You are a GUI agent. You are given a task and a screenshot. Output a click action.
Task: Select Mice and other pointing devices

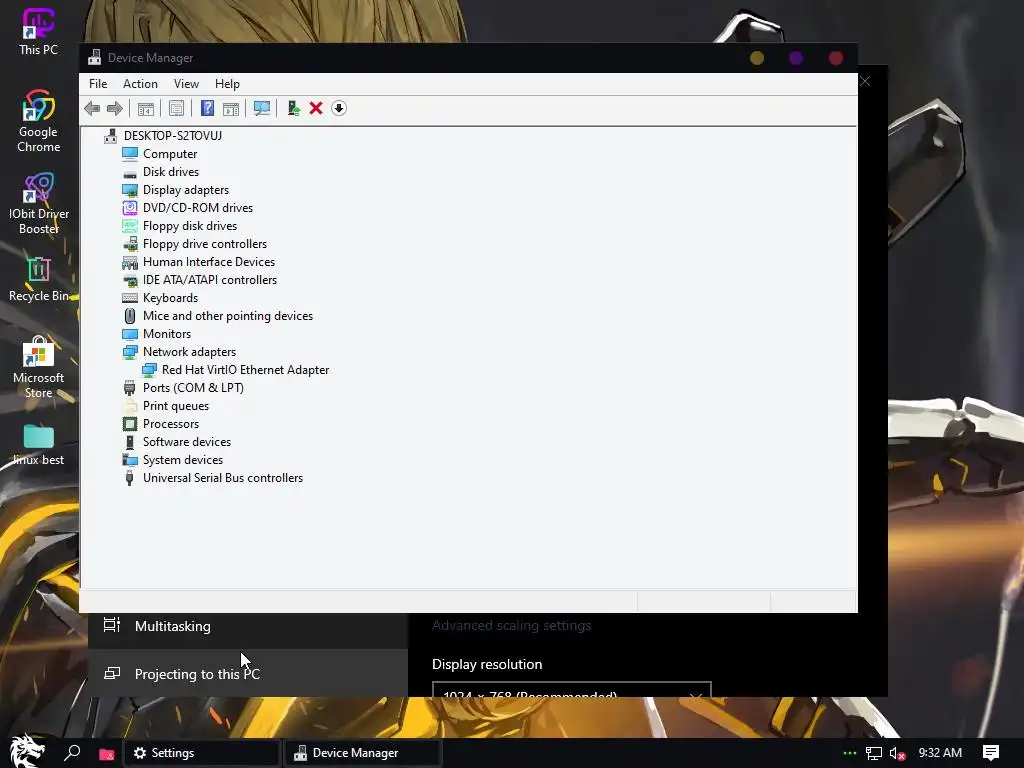tap(228, 316)
